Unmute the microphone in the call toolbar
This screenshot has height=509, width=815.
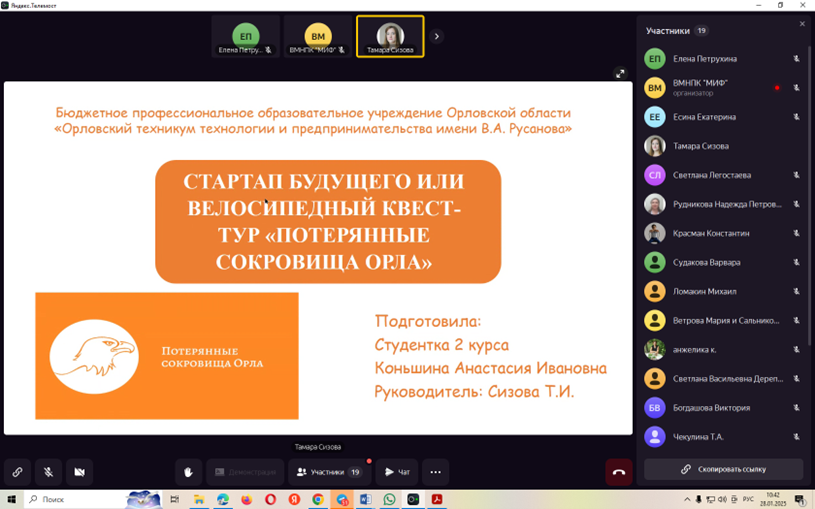coord(48,472)
